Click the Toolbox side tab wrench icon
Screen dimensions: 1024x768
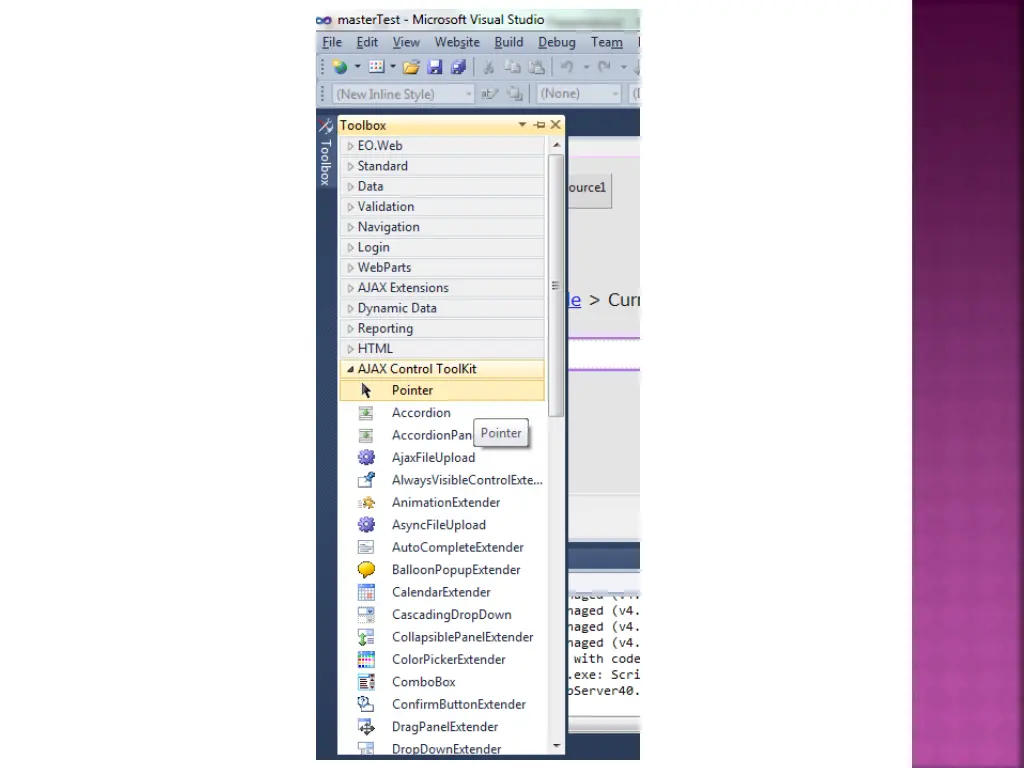tap(325, 125)
